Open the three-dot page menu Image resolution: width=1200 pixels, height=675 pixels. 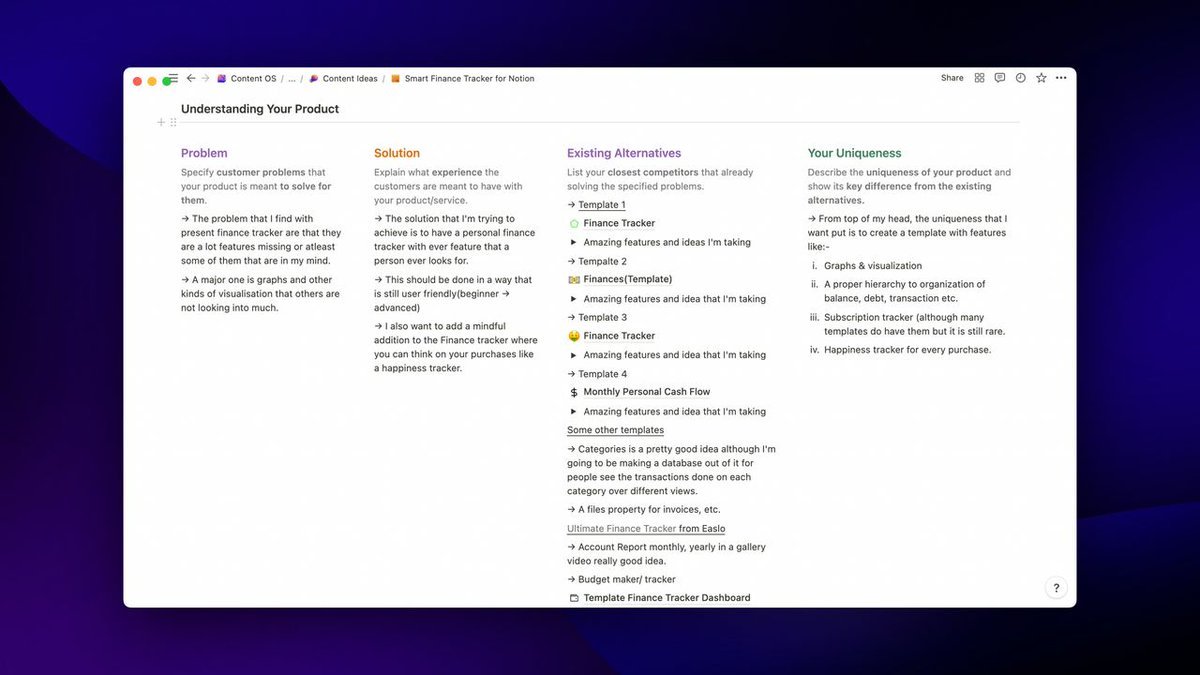(x=1061, y=78)
